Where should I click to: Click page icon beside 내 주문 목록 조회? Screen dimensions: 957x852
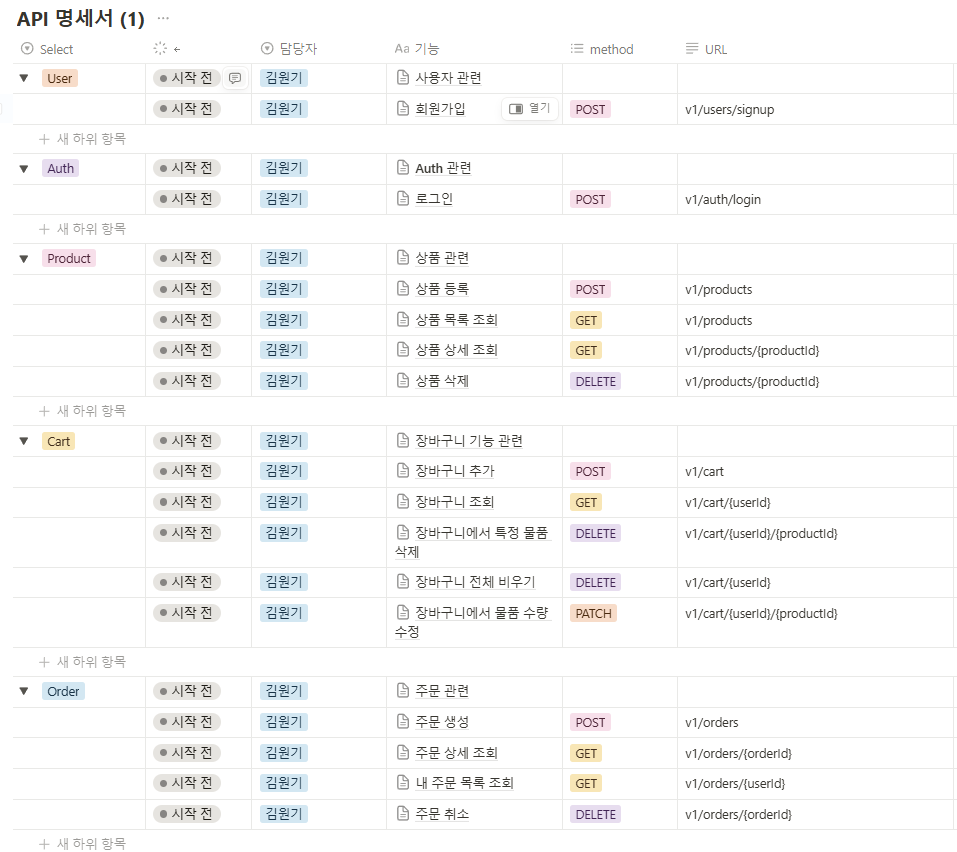tap(403, 782)
